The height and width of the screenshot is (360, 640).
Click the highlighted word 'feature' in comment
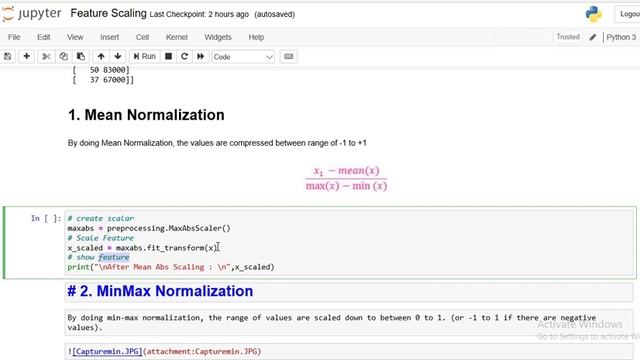pos(114,257)
